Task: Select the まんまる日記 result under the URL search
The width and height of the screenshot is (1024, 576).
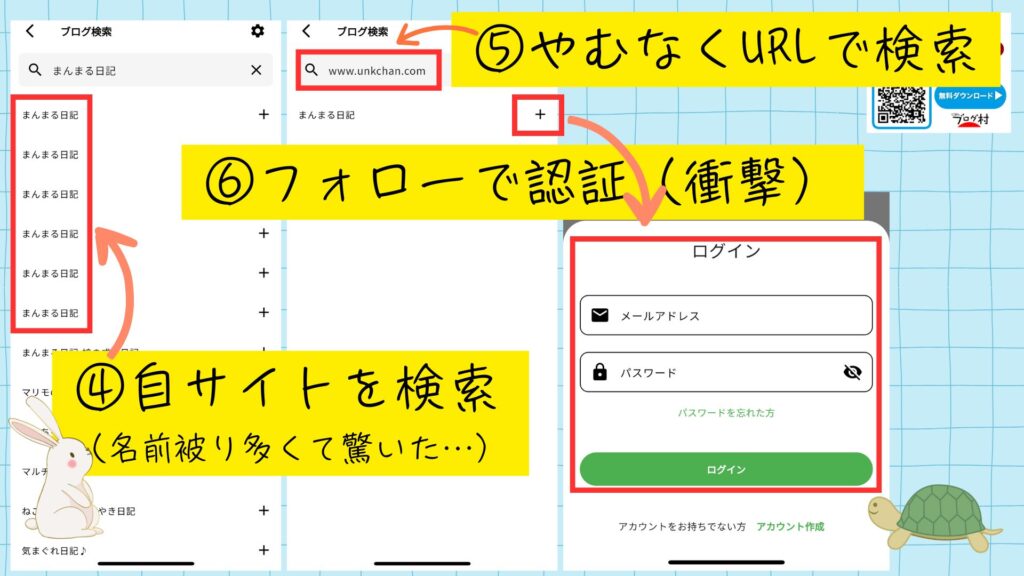Action: (x=326, y=115)
